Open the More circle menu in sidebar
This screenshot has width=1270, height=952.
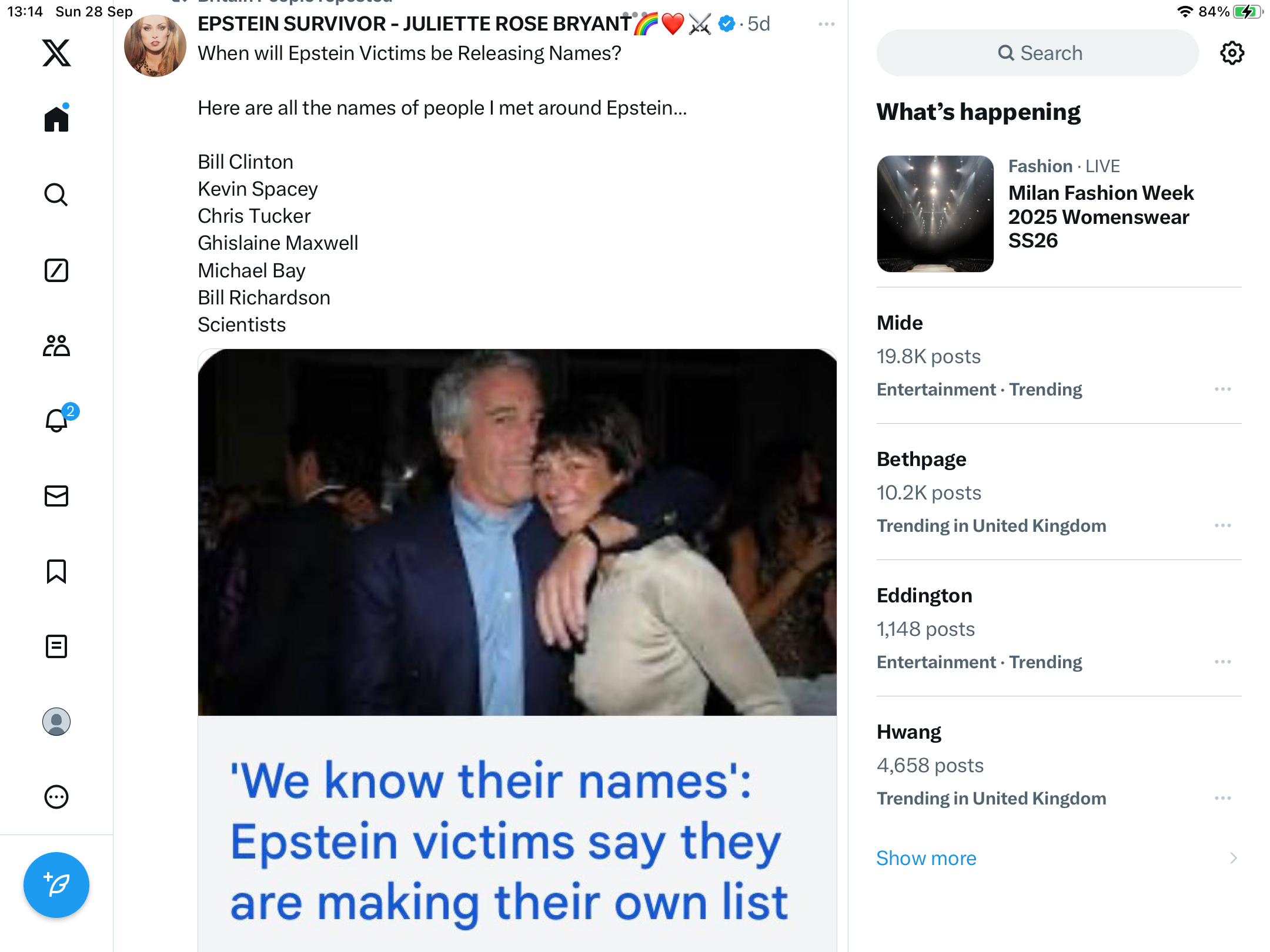coord(56,797)
